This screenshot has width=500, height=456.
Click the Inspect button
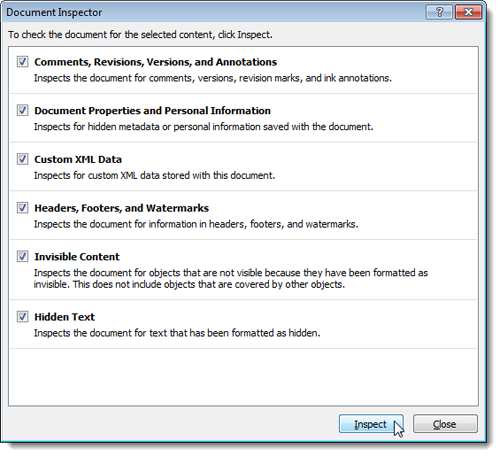coord(371,424)
